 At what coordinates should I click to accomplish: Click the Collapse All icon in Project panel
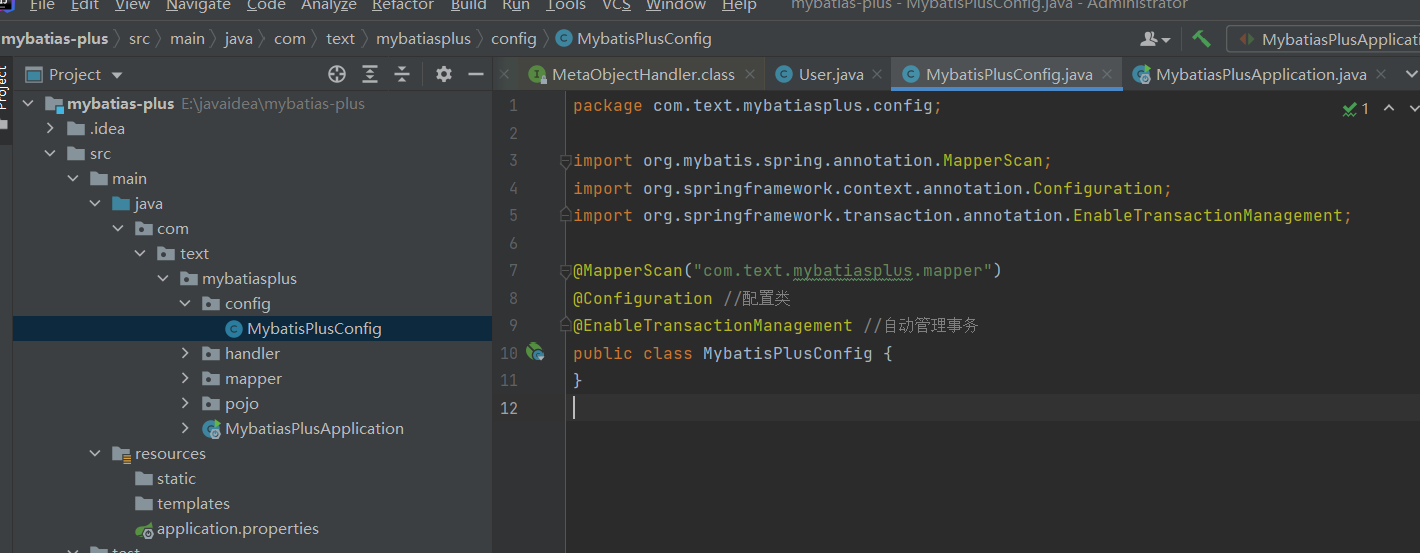point(402,74)
